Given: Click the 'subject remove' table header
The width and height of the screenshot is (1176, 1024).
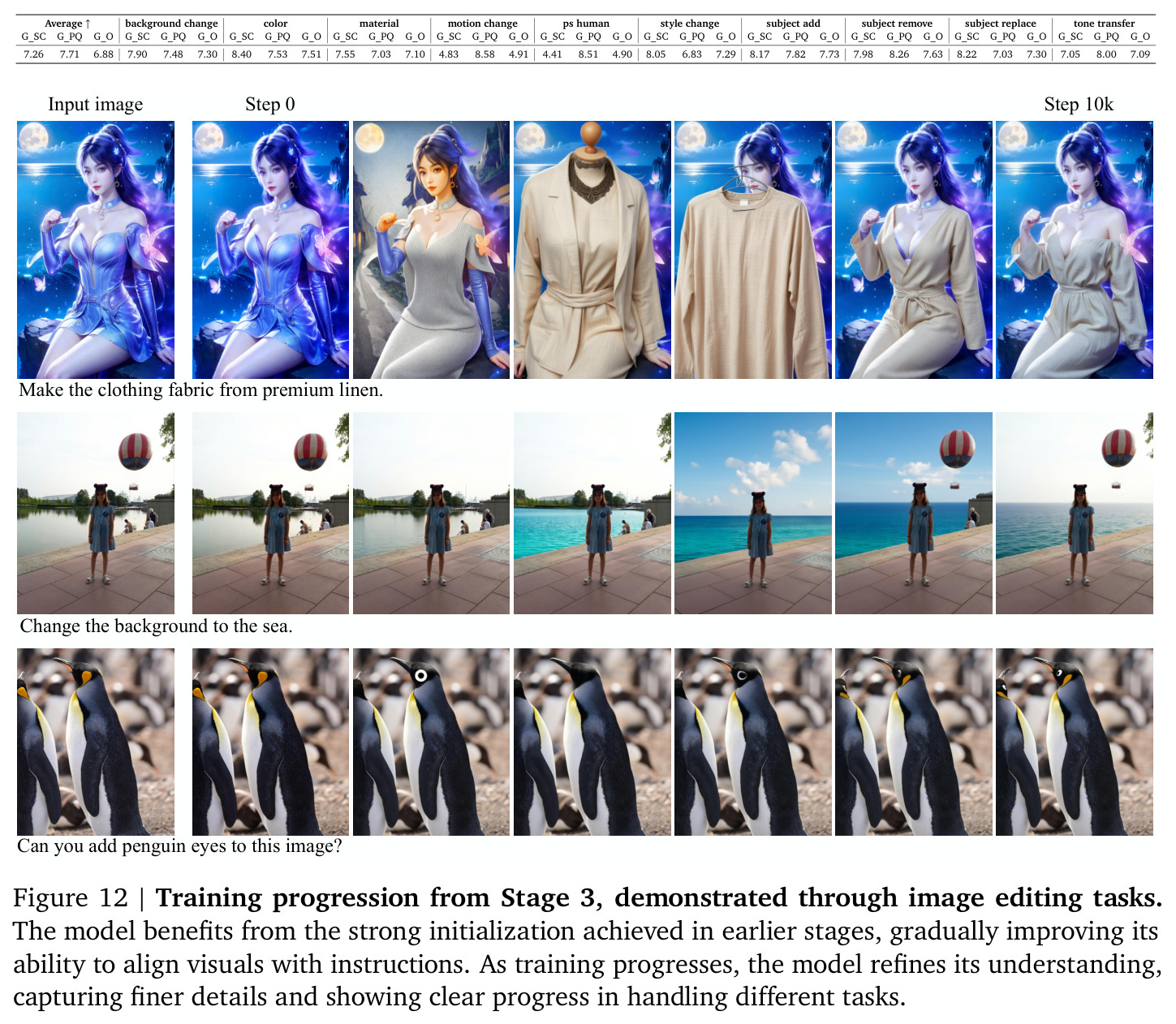Looking at the screenshot, I should coord(897,24).
